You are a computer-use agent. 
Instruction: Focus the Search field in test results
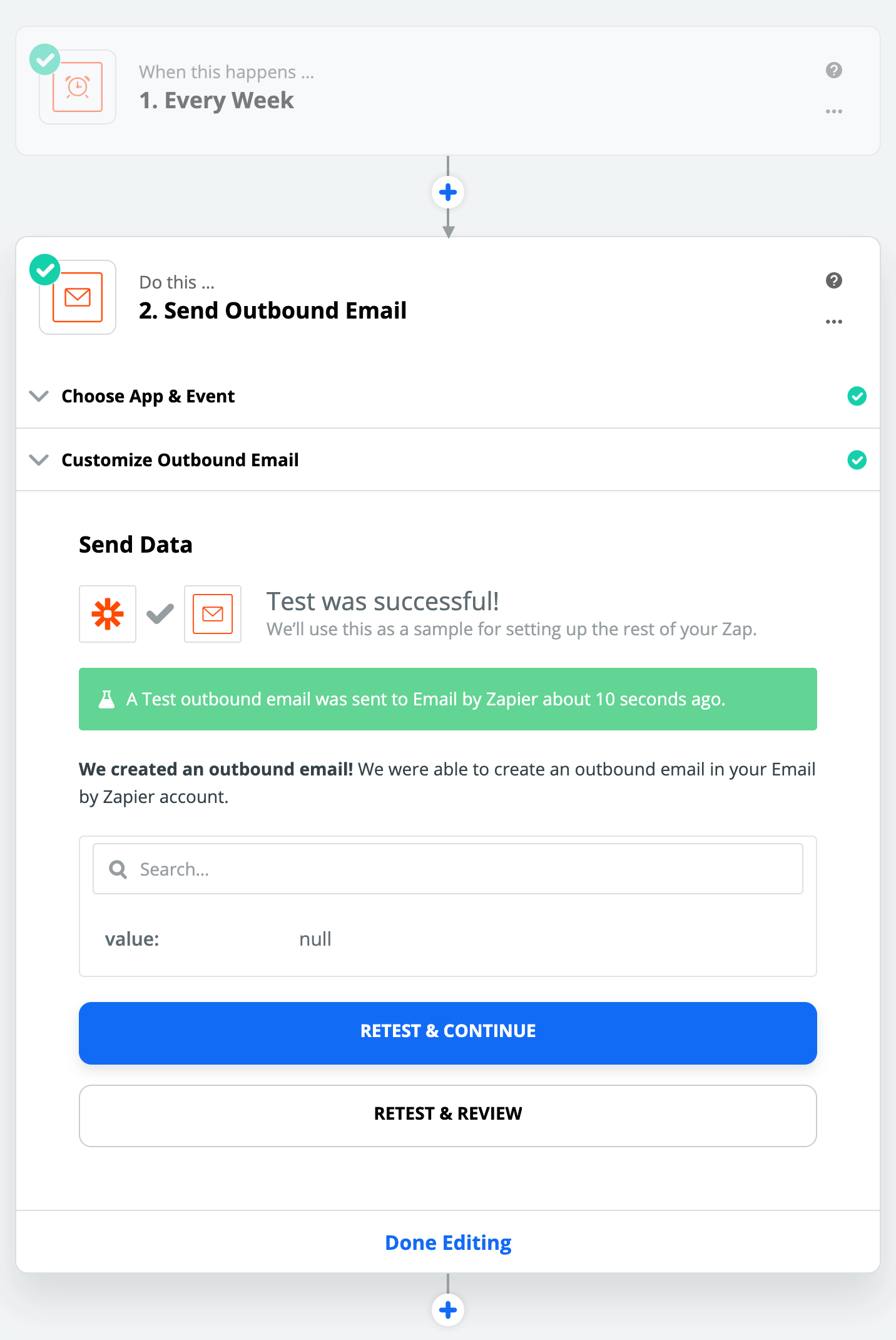448,869
